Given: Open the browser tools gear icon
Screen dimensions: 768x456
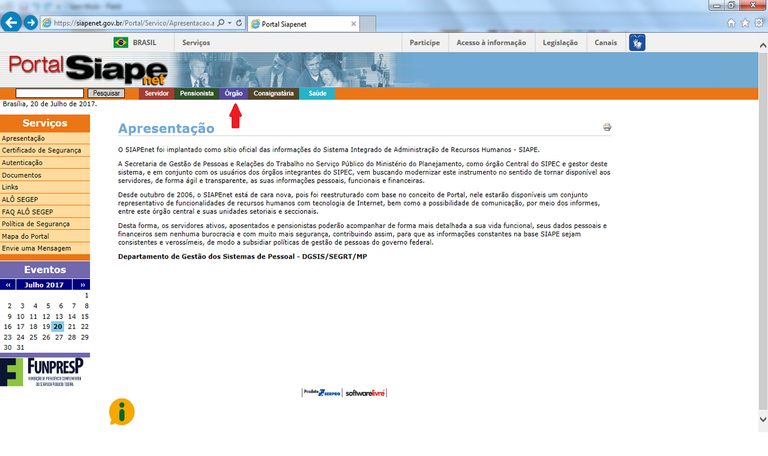Looking at the screenshot, I should point(759,23).
